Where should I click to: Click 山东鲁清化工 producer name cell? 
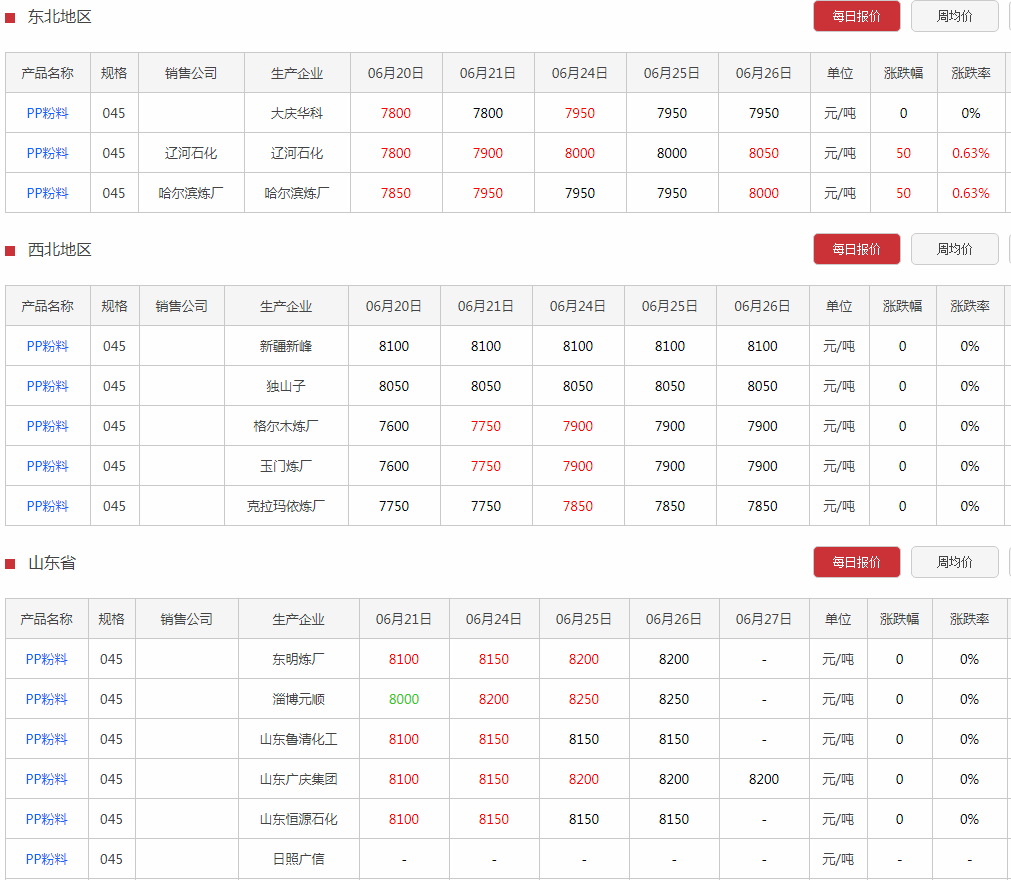point(299,739)
